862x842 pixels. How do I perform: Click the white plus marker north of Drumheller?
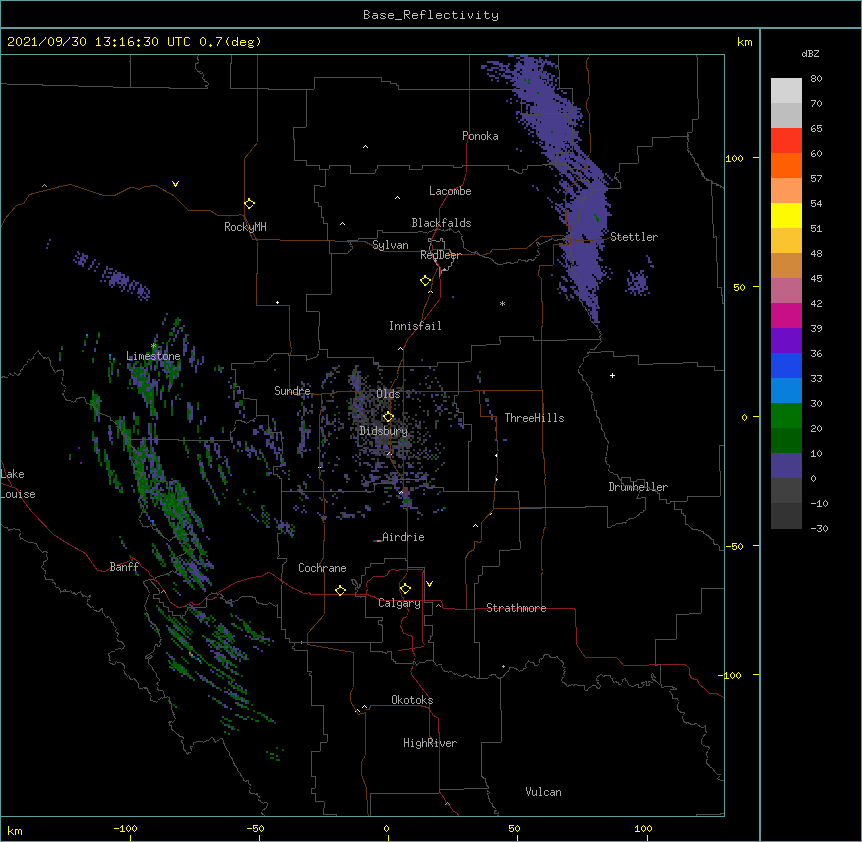[612, 375]
